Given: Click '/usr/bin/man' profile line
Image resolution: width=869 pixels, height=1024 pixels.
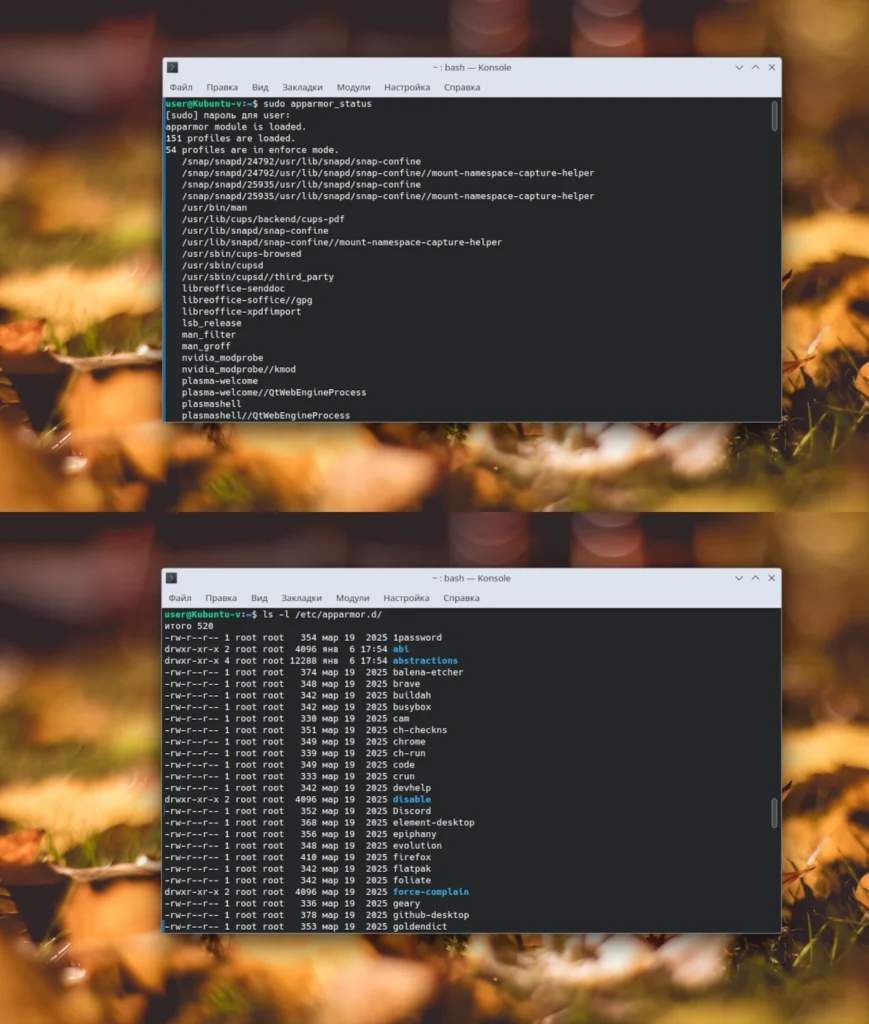Looking at the screenshot, I should 214,208.
